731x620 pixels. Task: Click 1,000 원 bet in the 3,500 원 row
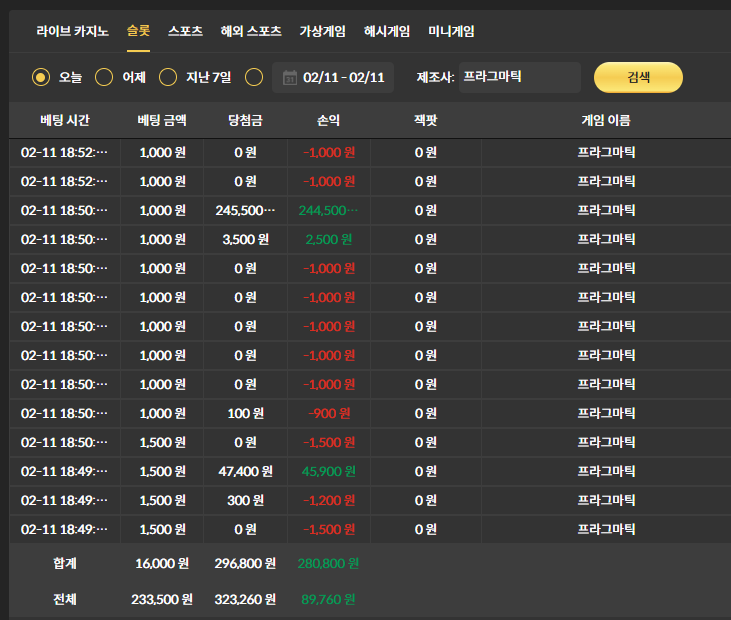click(162, 240)
